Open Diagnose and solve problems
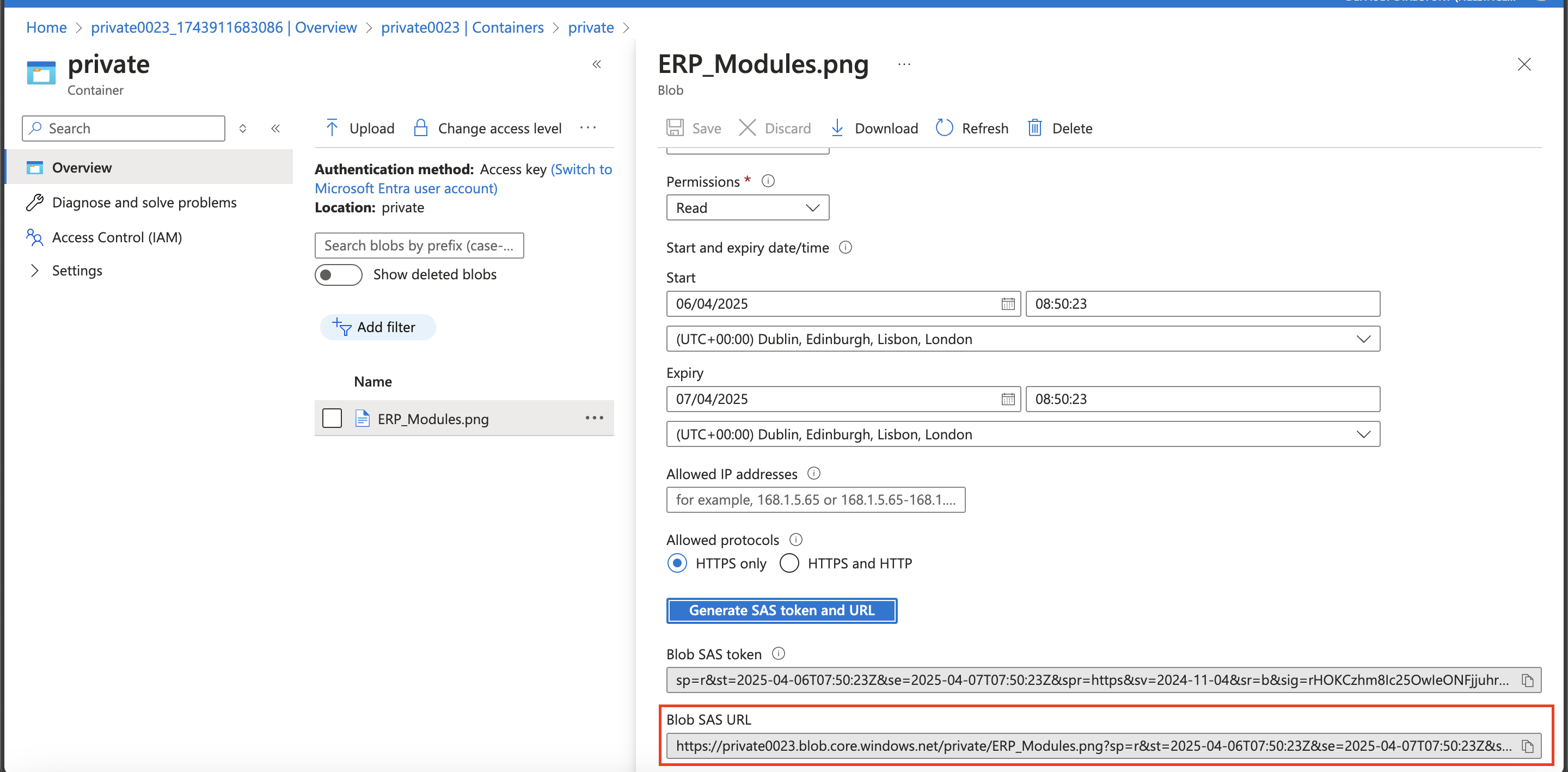The image size is (1568, 772). click(144, 202)
